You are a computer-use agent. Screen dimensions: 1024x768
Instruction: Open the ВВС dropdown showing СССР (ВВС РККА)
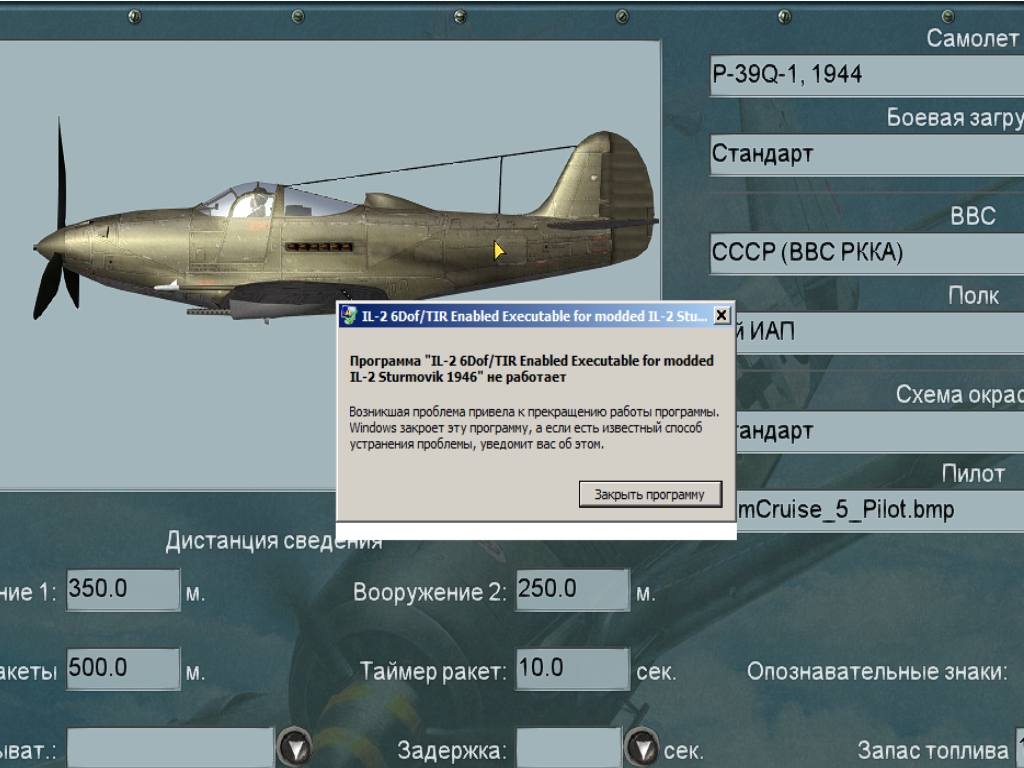[x=867, y=253]
